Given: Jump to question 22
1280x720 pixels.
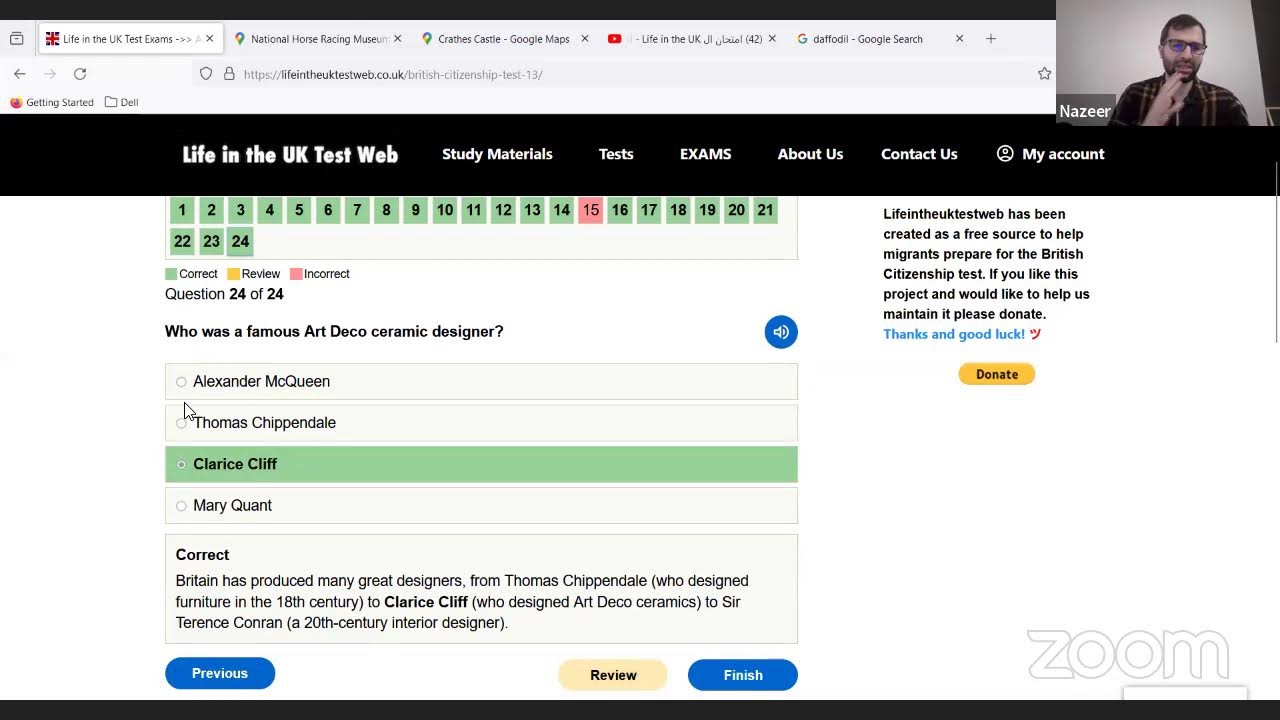Looking at the screenshot, I should [x=182, y=241].
